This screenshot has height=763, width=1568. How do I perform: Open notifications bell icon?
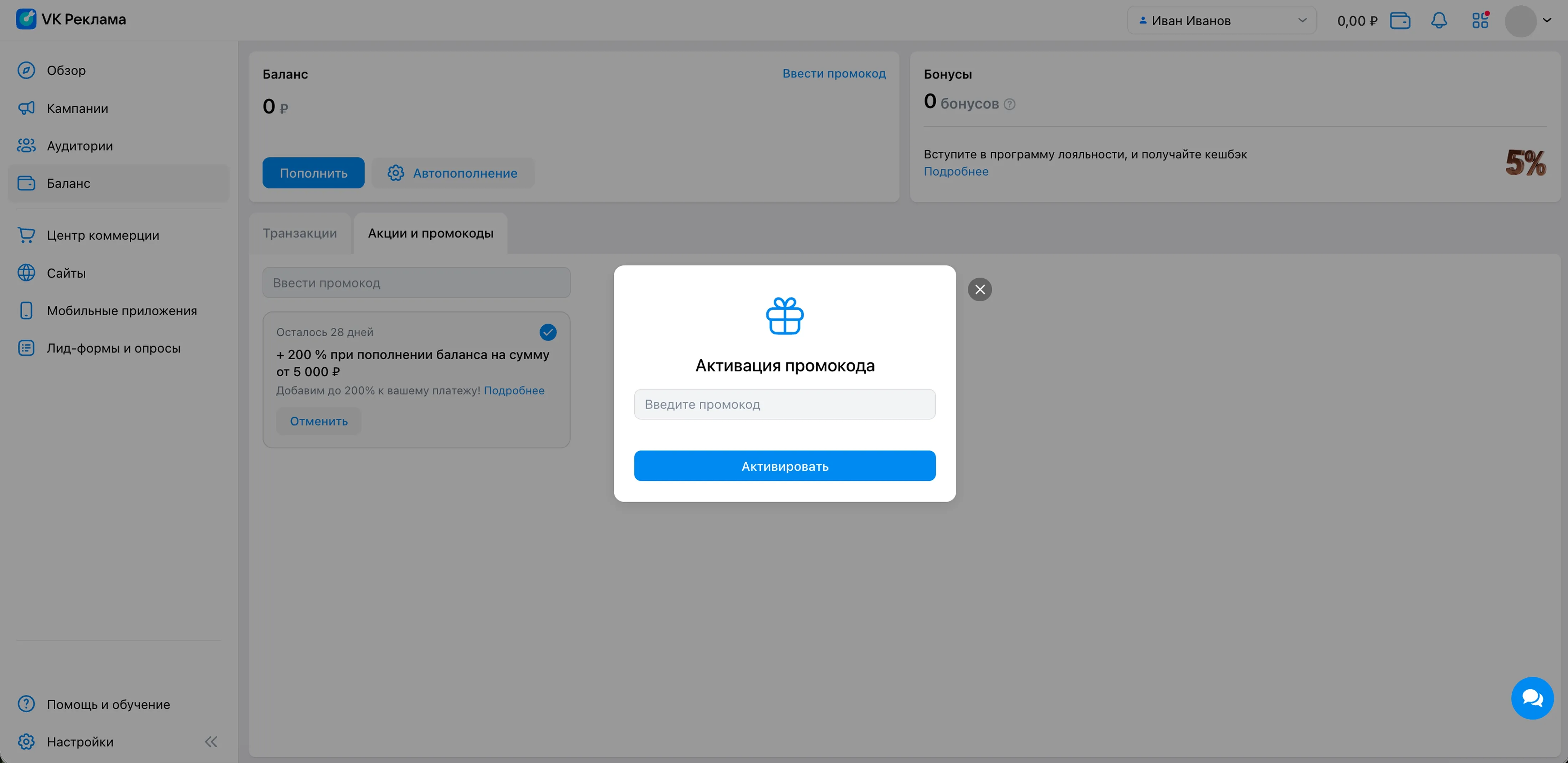[x=1439, y=21]
